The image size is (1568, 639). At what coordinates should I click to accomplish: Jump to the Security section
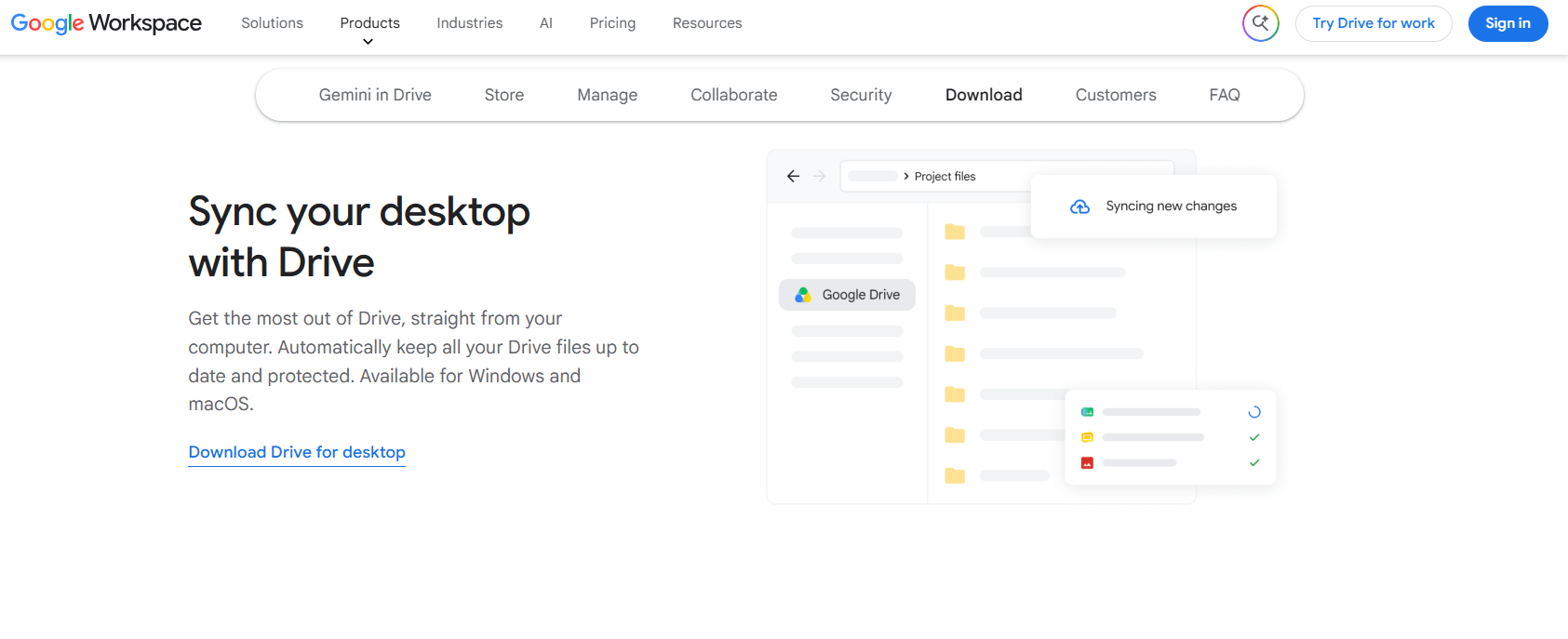tap(861, 95)
